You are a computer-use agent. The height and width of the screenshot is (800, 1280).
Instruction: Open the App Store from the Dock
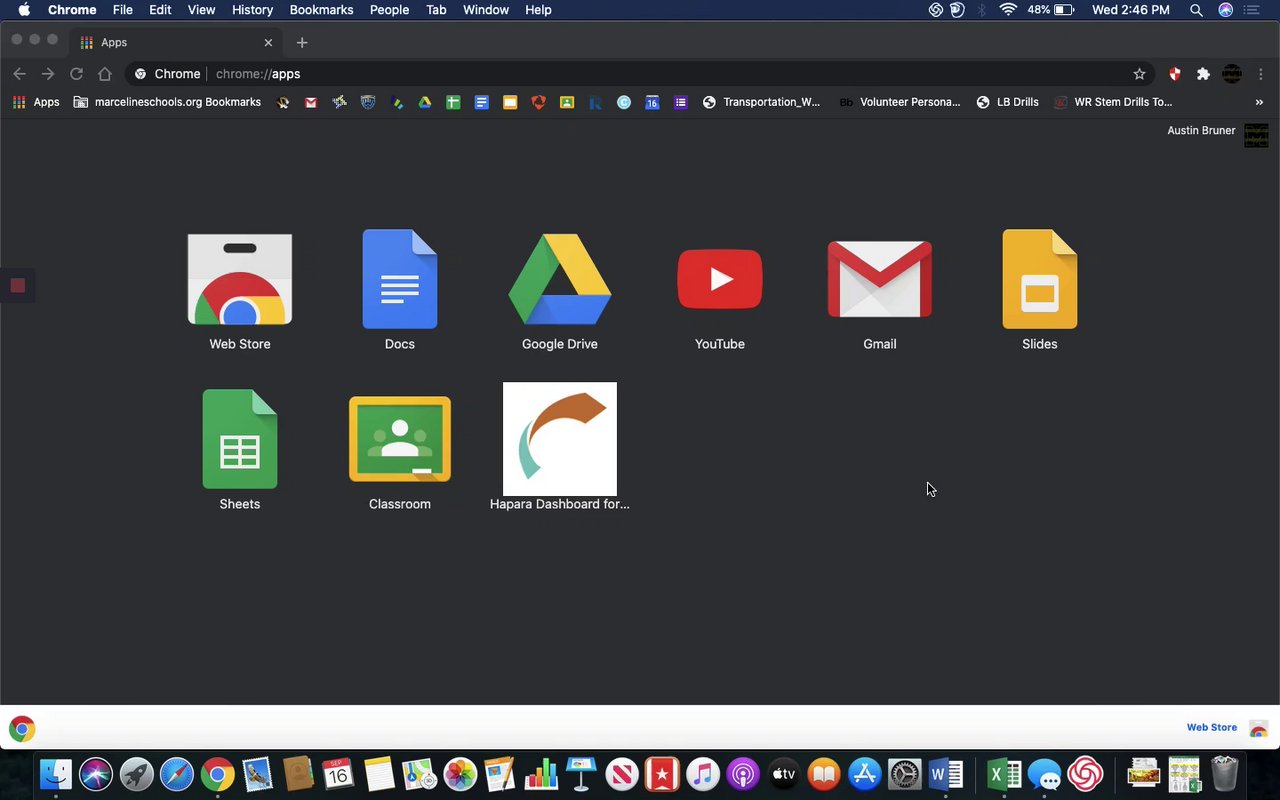pyautogui.click(x=864, y=774)
